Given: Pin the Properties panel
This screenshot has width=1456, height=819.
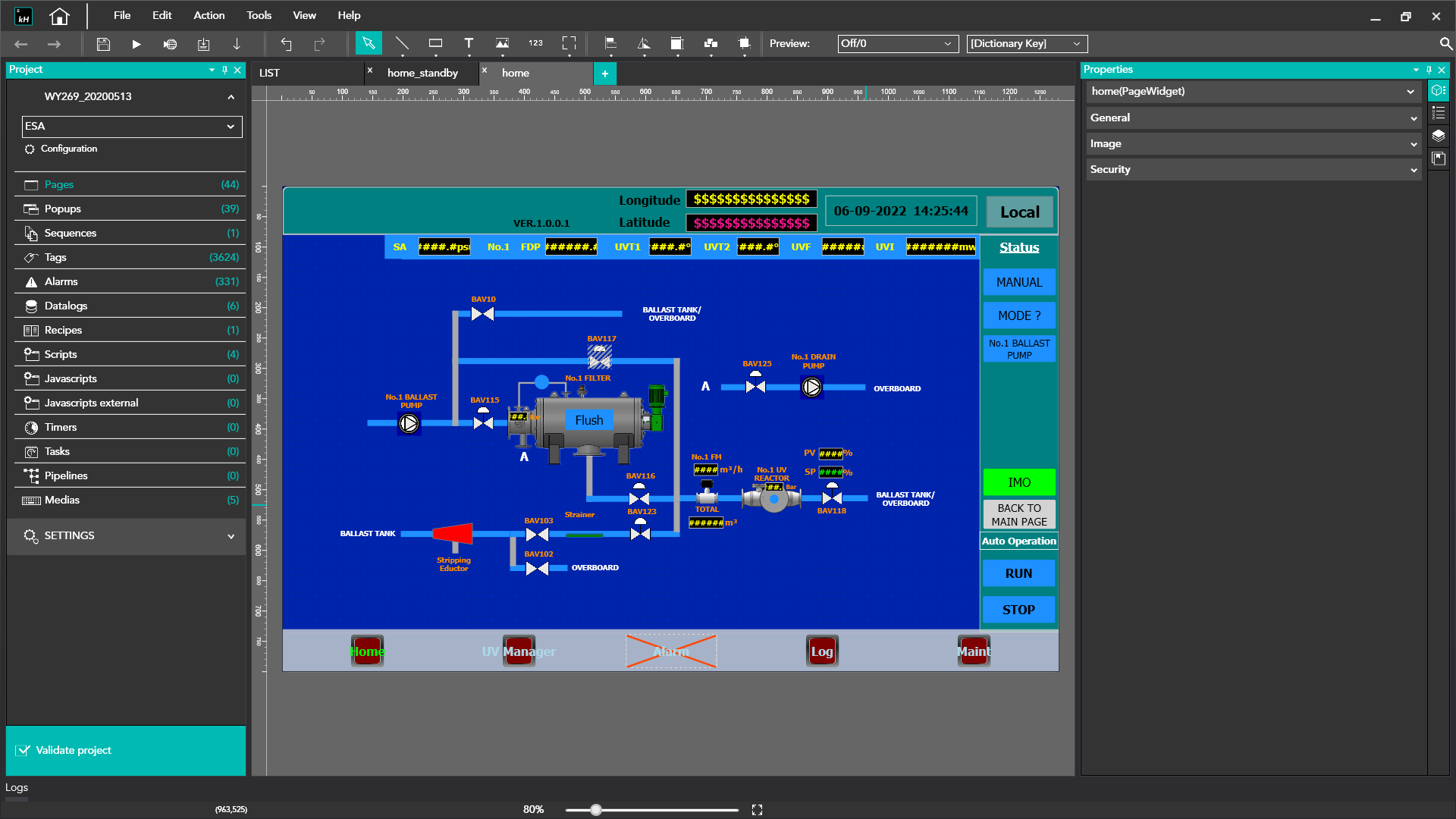Looking at the screenshot, I should (1429, 70).
